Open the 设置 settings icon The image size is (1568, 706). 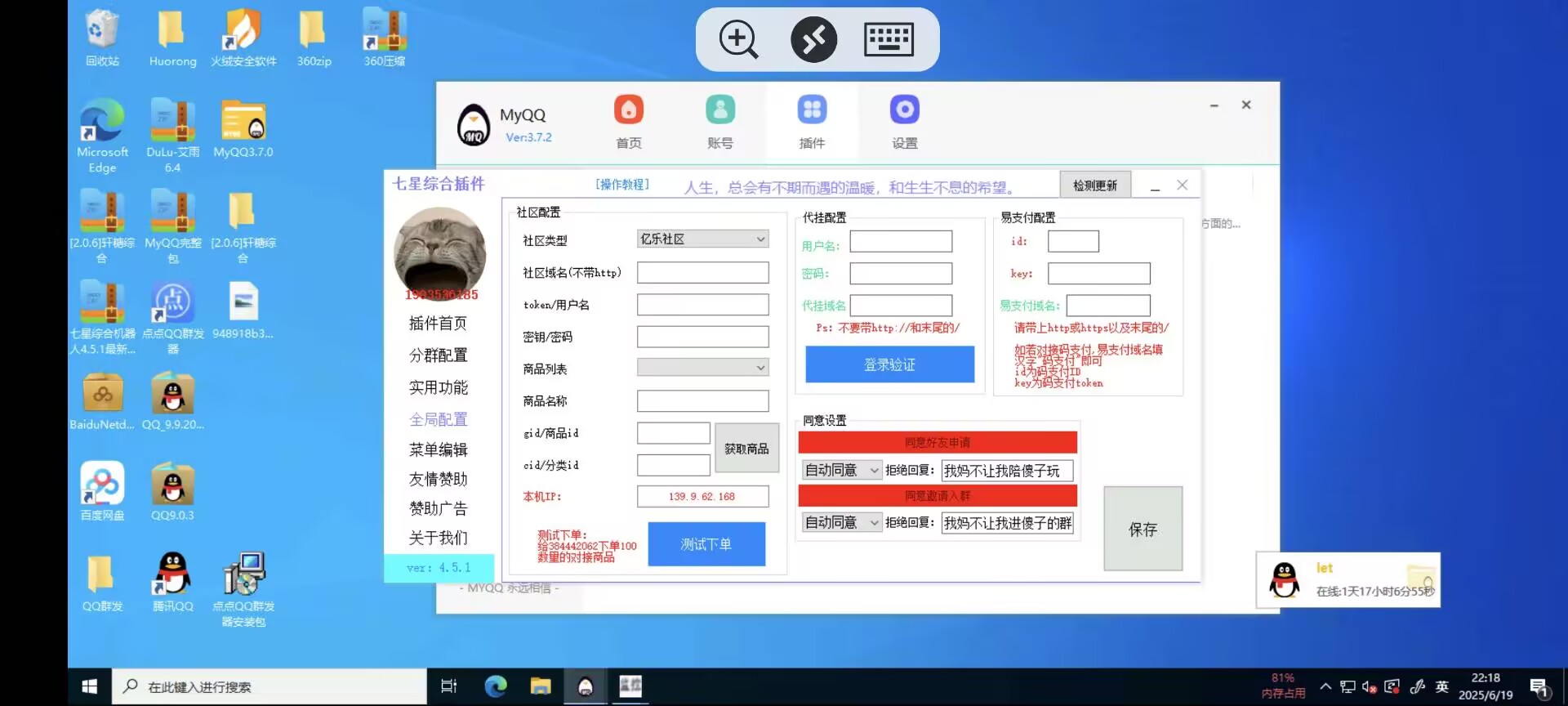904,110
